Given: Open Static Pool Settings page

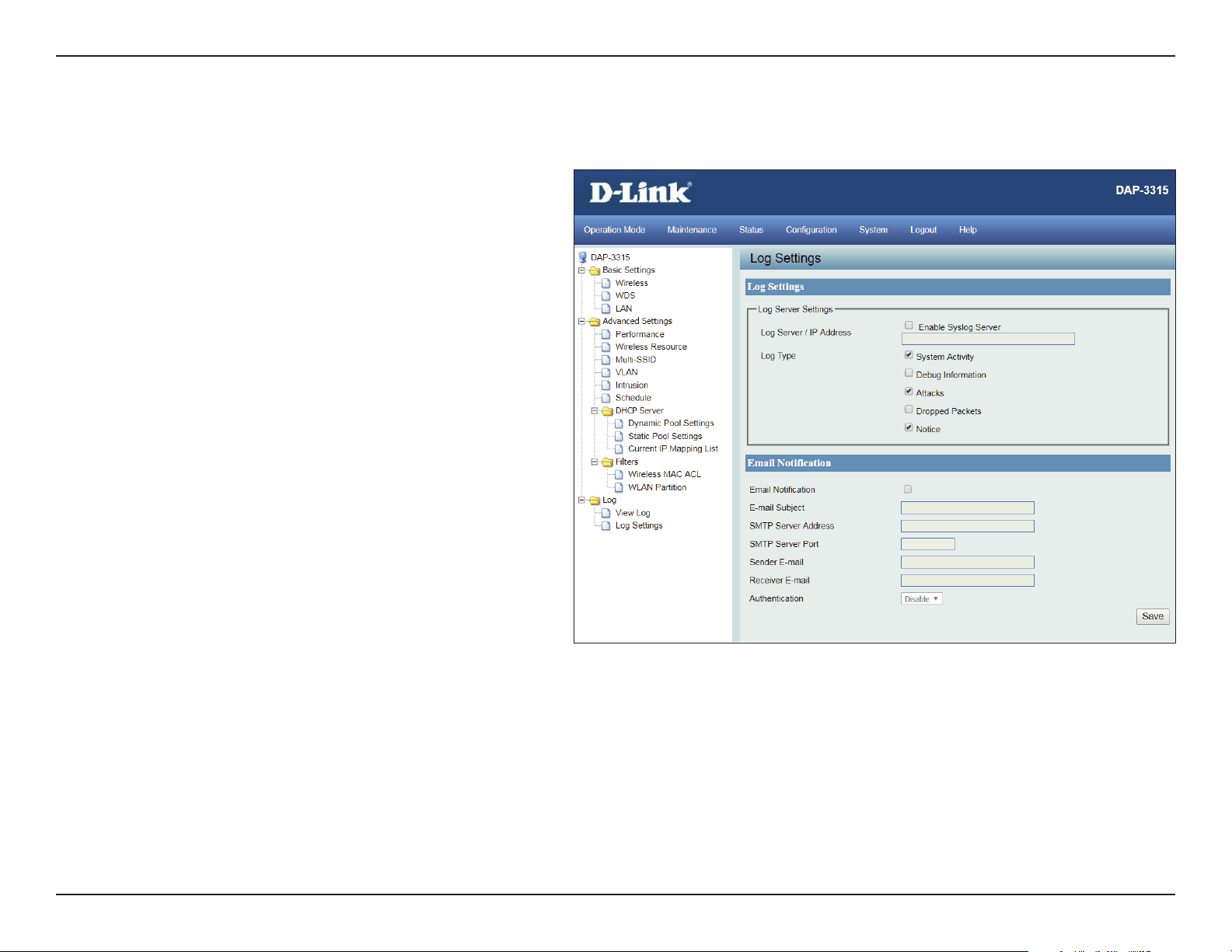Looking at the screenshot, I should coord(665,436).
